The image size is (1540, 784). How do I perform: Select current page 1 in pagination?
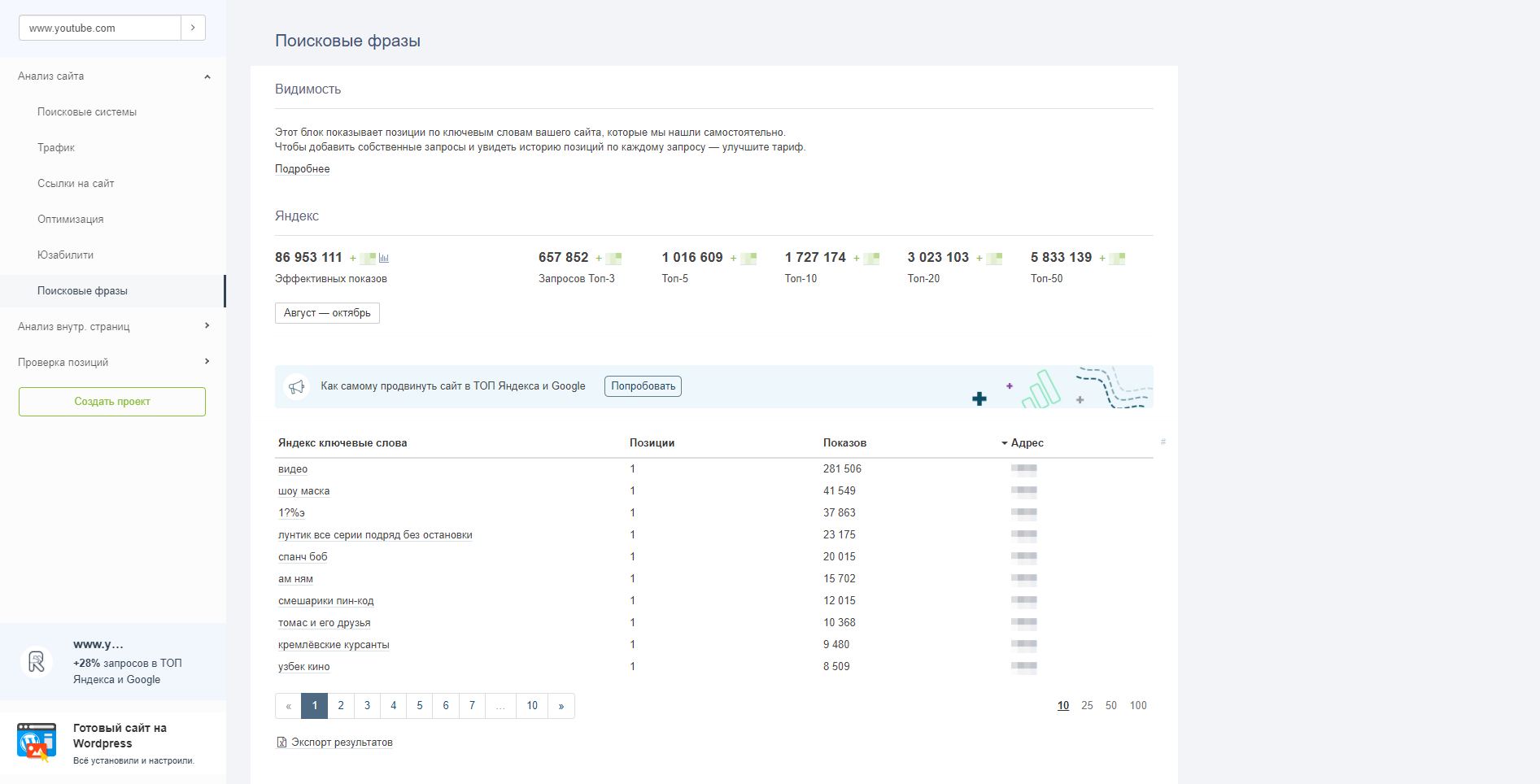[x=315, y=706]
